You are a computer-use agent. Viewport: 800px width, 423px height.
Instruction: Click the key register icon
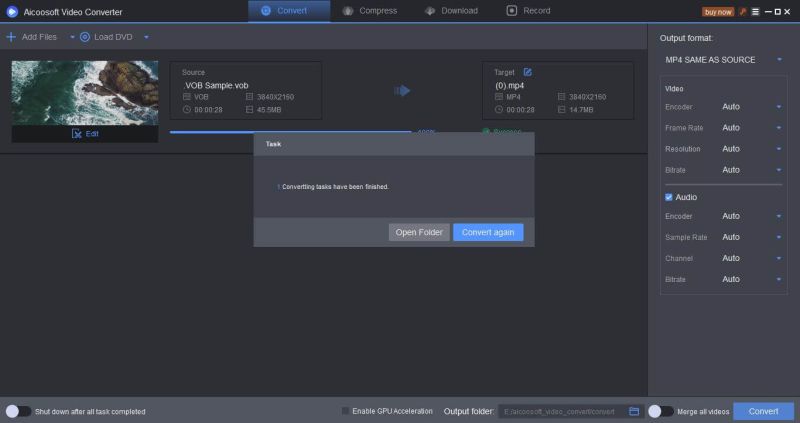click(742, 11)
